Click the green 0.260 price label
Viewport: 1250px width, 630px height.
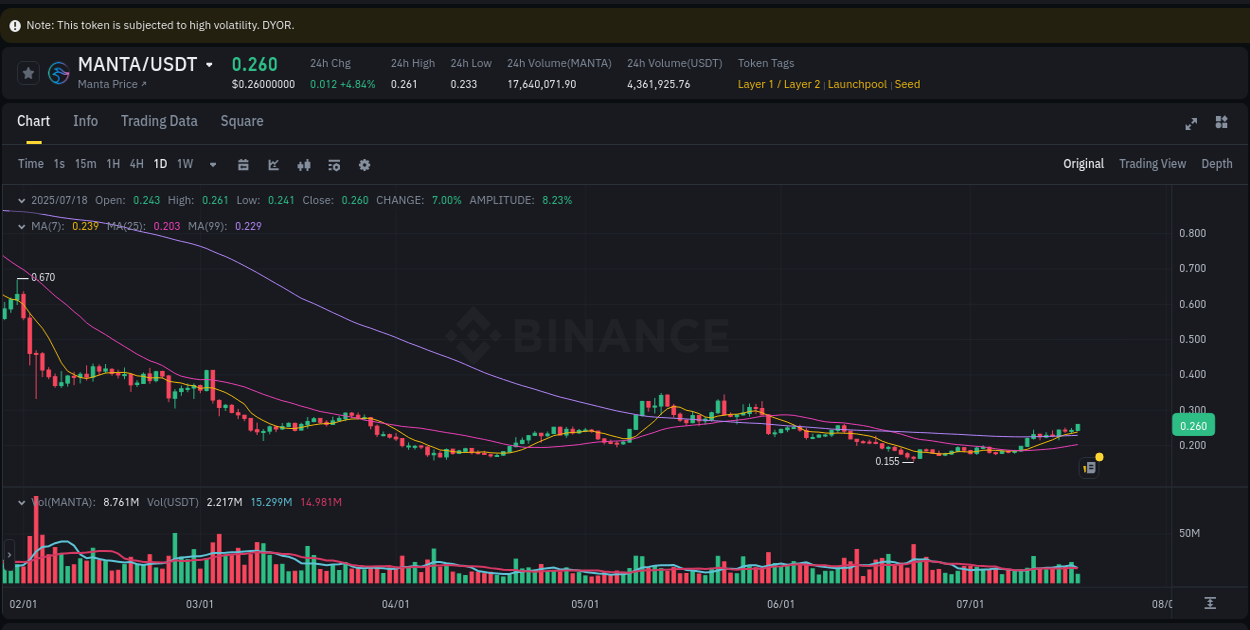pos(1193,425)
